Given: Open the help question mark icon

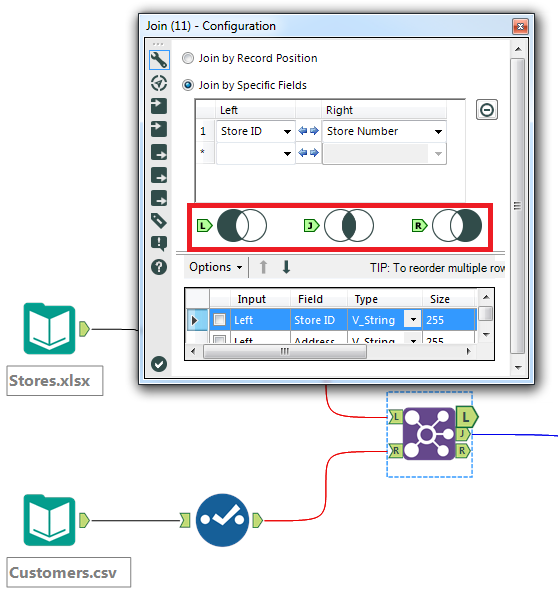Looking at the screenshot, I should point(159,267).
